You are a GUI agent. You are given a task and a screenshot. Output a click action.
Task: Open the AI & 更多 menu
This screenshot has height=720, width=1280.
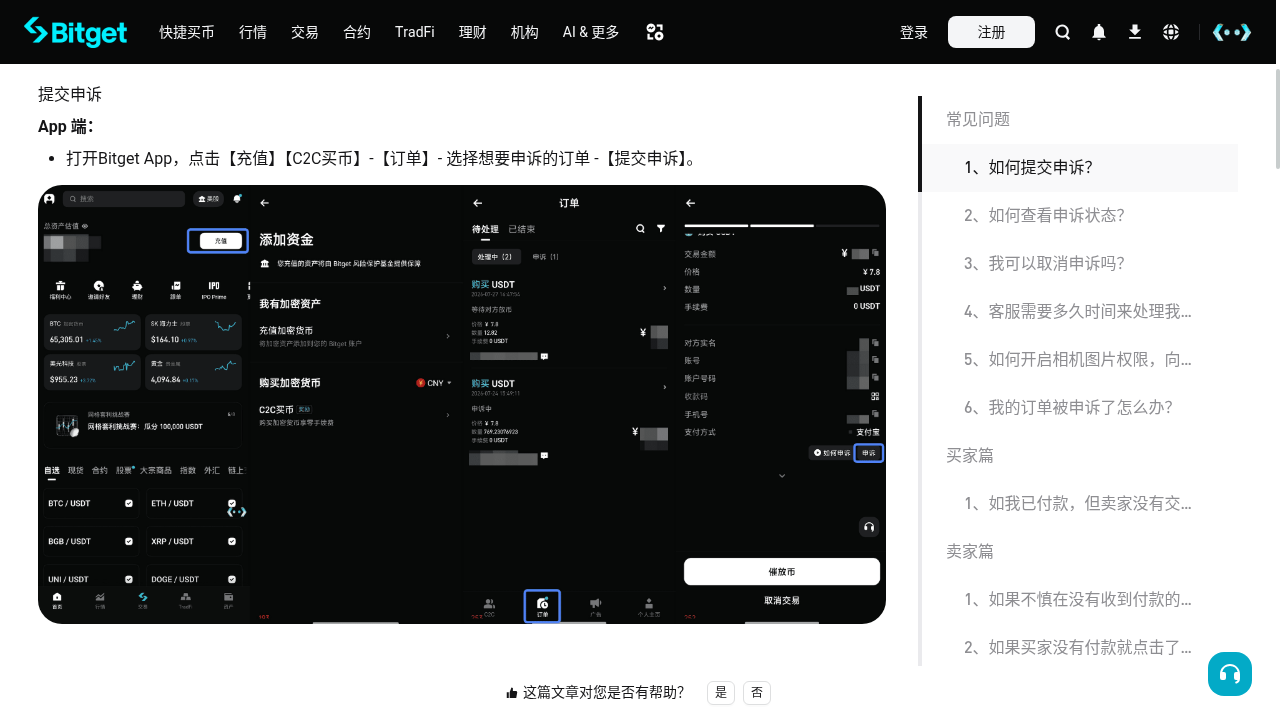point(591,32)
